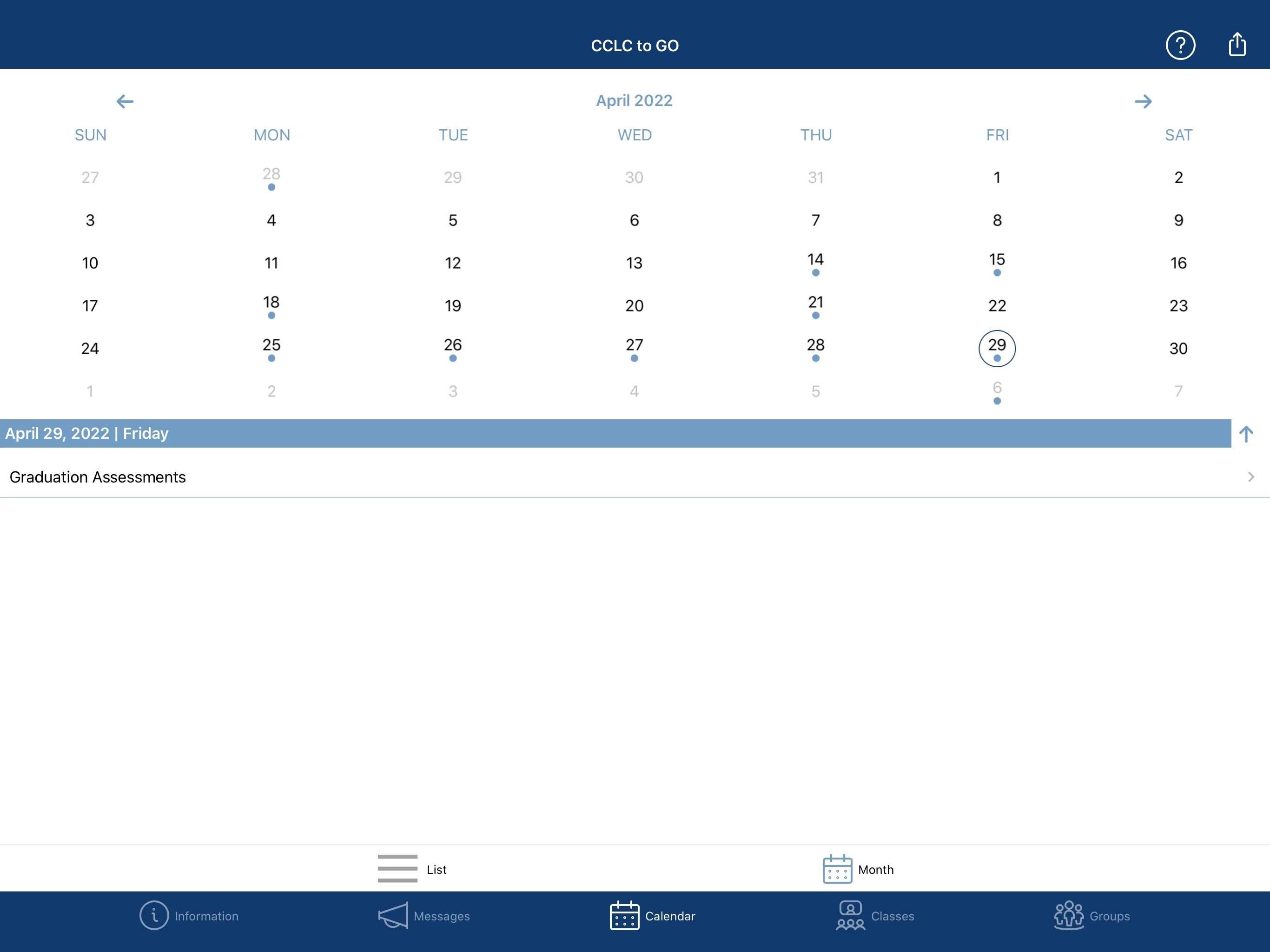1270x952 pixels.
Task: Go to previous month with left arrow
Action: 125,102
